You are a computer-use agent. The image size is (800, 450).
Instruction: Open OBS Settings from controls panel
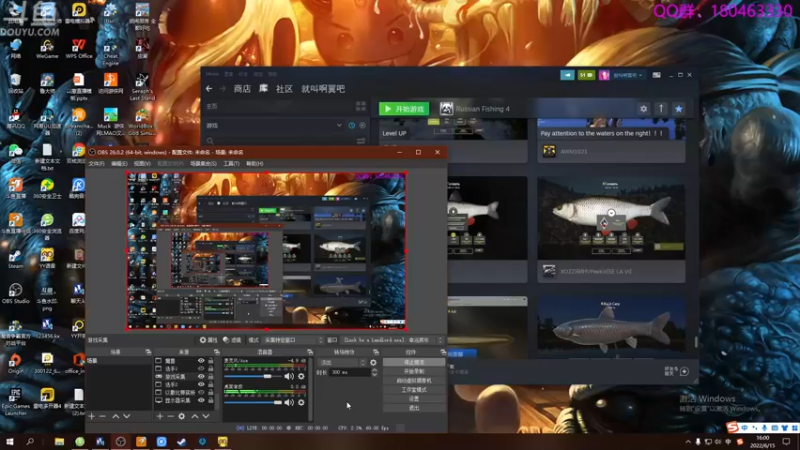(414, 399)
